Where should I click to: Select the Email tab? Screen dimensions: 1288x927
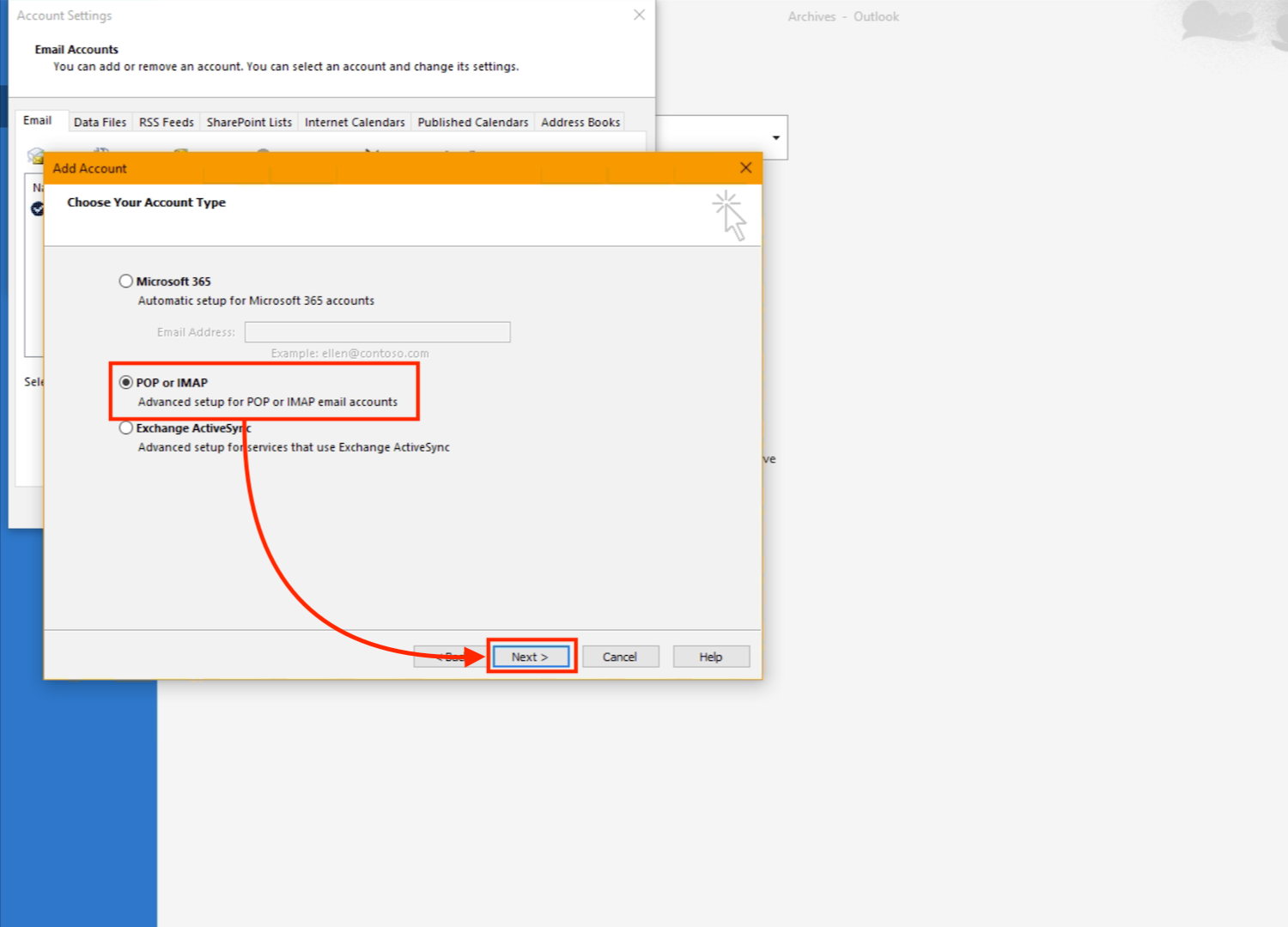[x=37, y=121]
